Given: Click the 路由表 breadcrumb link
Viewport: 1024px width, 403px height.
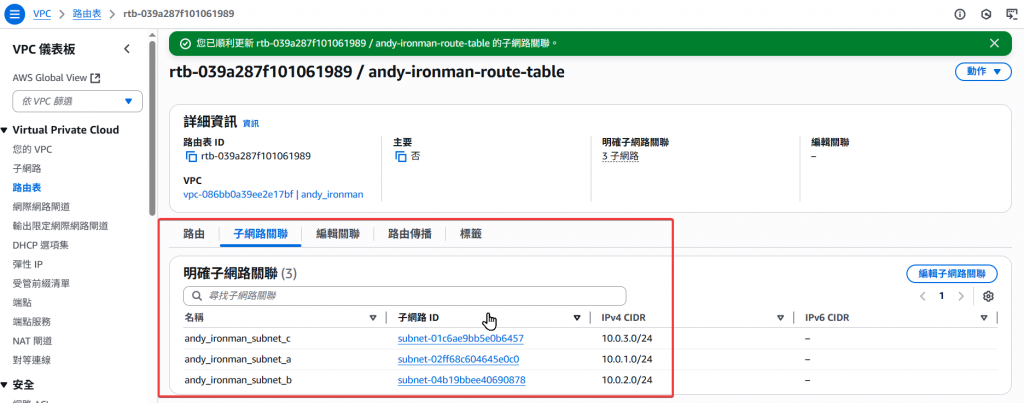Looking at the screenshot, I should 88,13.
